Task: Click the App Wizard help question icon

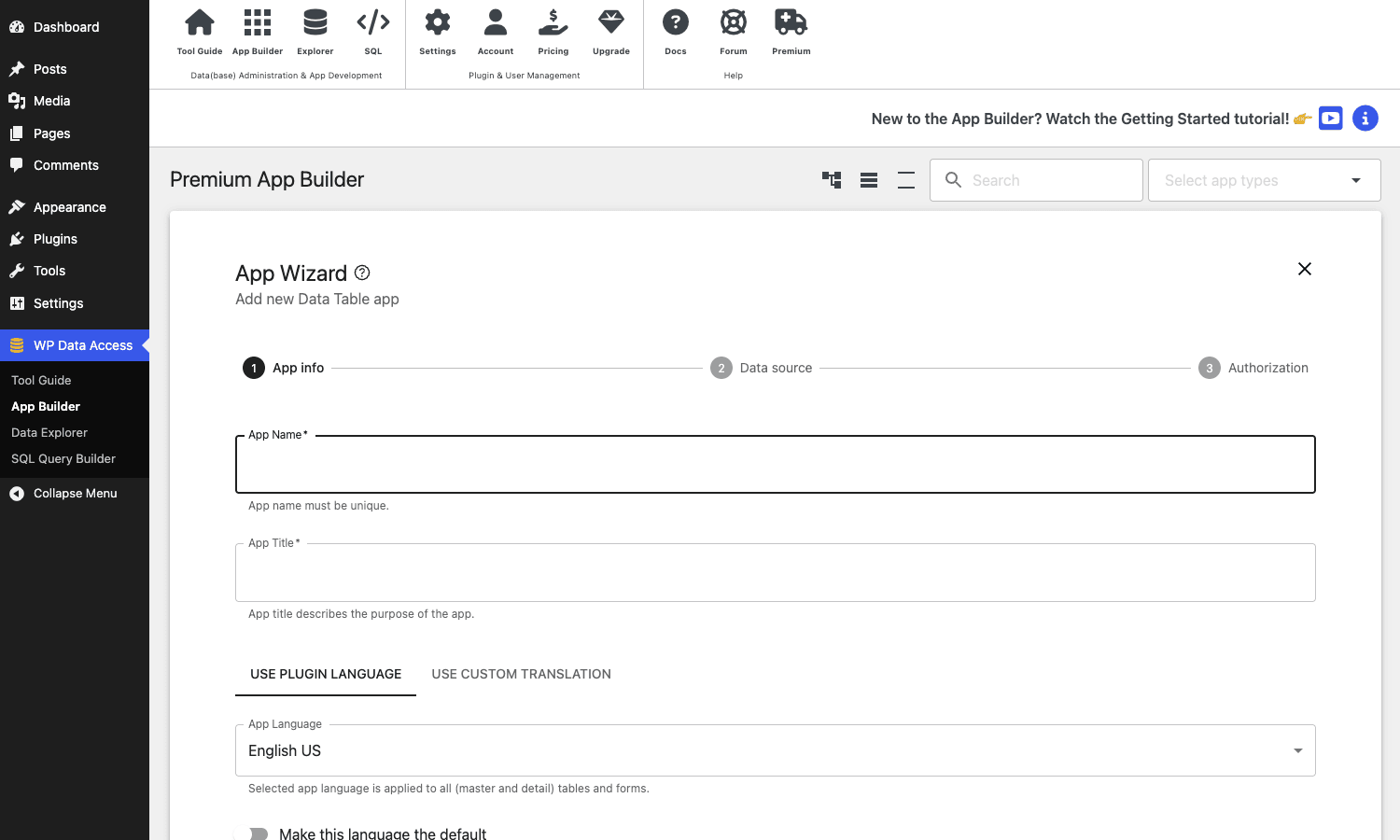Action: [x=362, y=273]
